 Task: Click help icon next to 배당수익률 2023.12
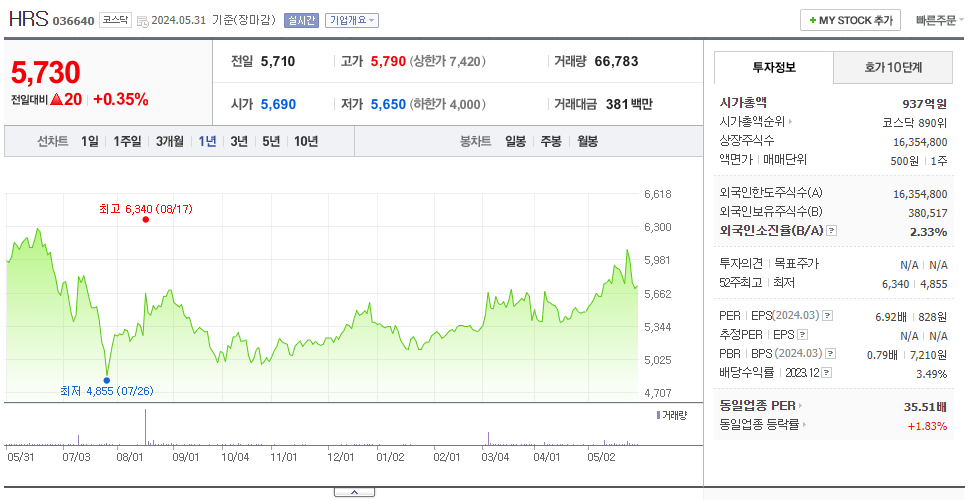[x=827, y=373]
